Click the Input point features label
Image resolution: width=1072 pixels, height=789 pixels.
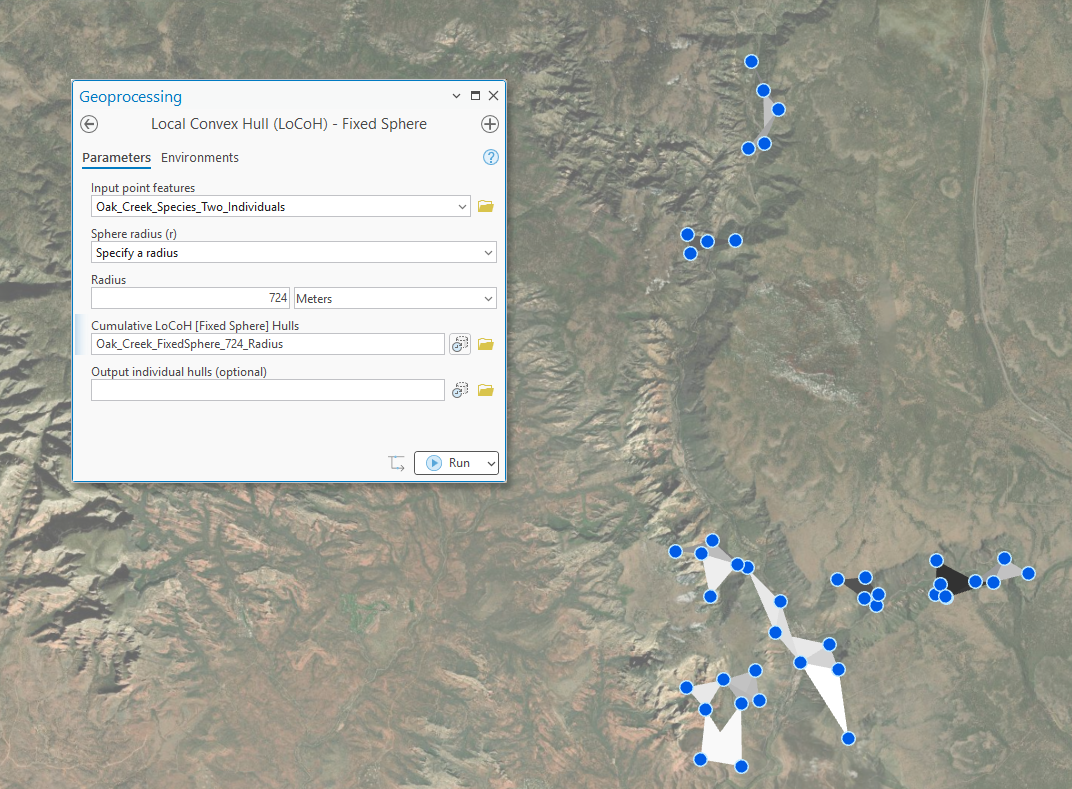click(143, 187)
